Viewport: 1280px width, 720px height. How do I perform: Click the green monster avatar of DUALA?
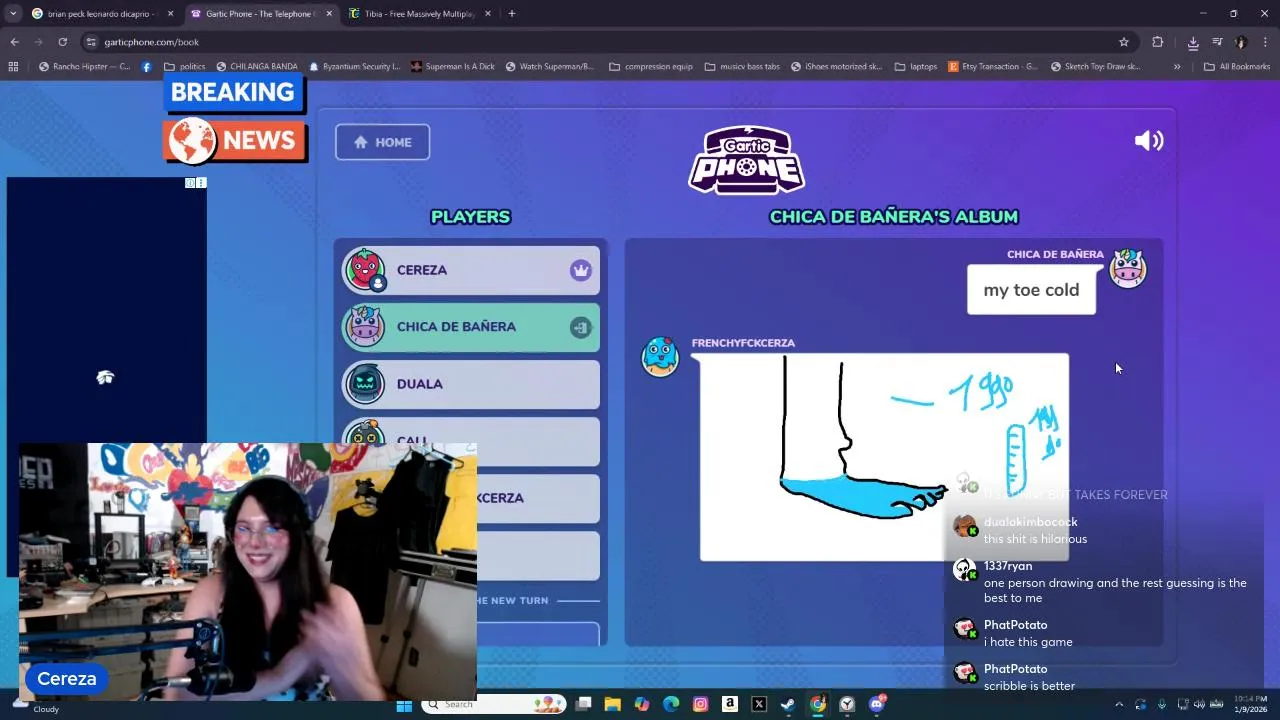coord(365,384)
